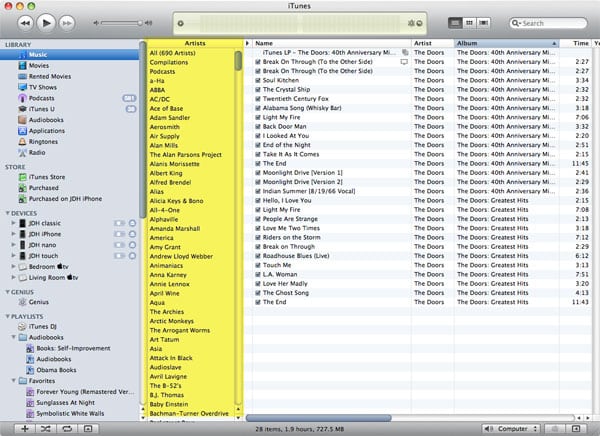Uncheck Back Door Man checkbox
This screenshot has width=600, height=436.
[x=258, y=127]
